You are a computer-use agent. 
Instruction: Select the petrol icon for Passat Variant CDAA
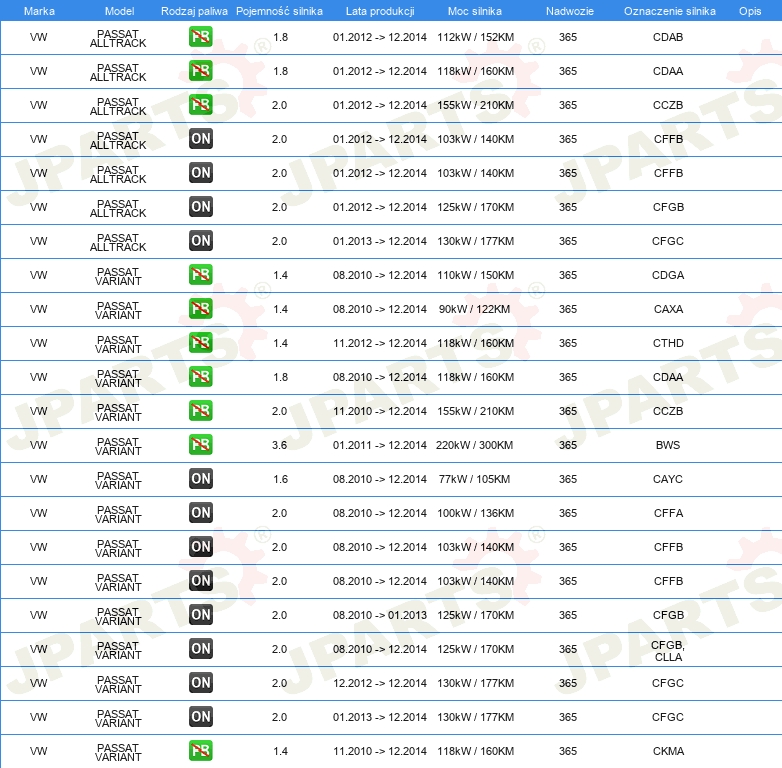200,377
